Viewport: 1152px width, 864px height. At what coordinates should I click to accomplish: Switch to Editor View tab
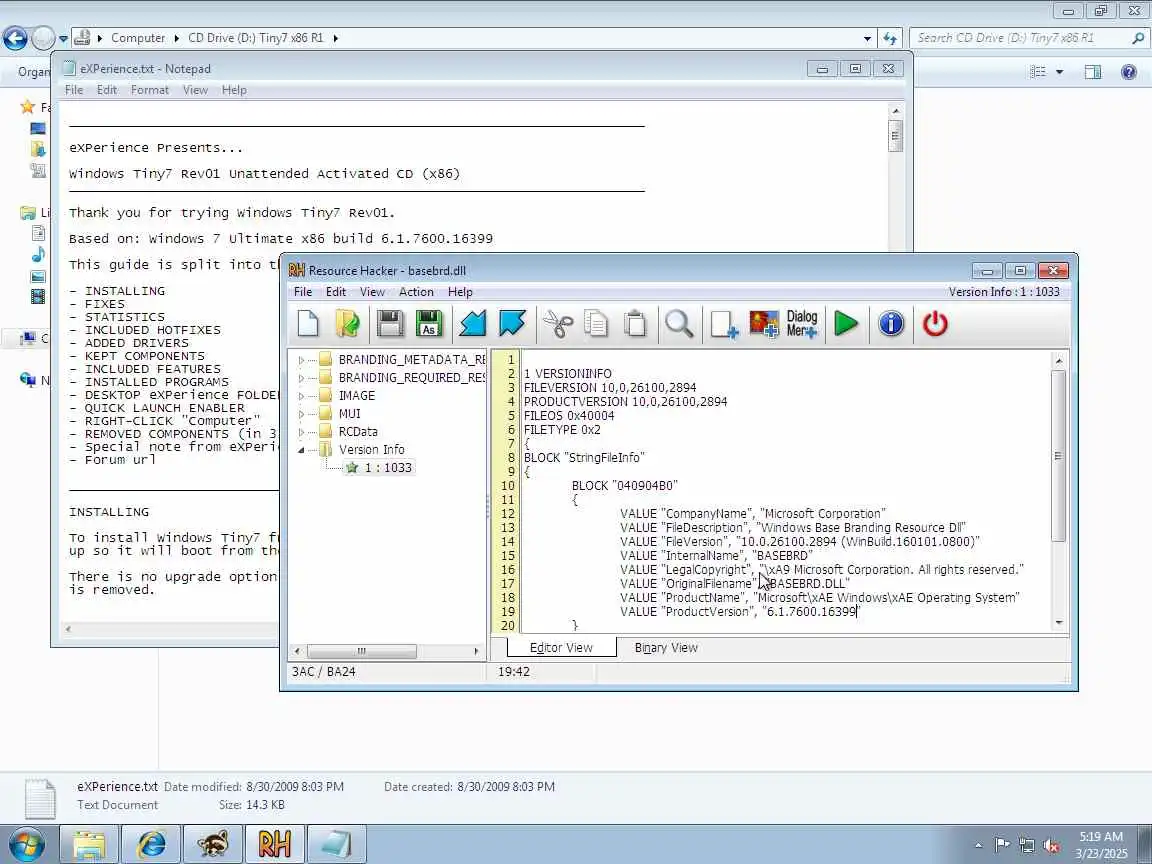561,648
